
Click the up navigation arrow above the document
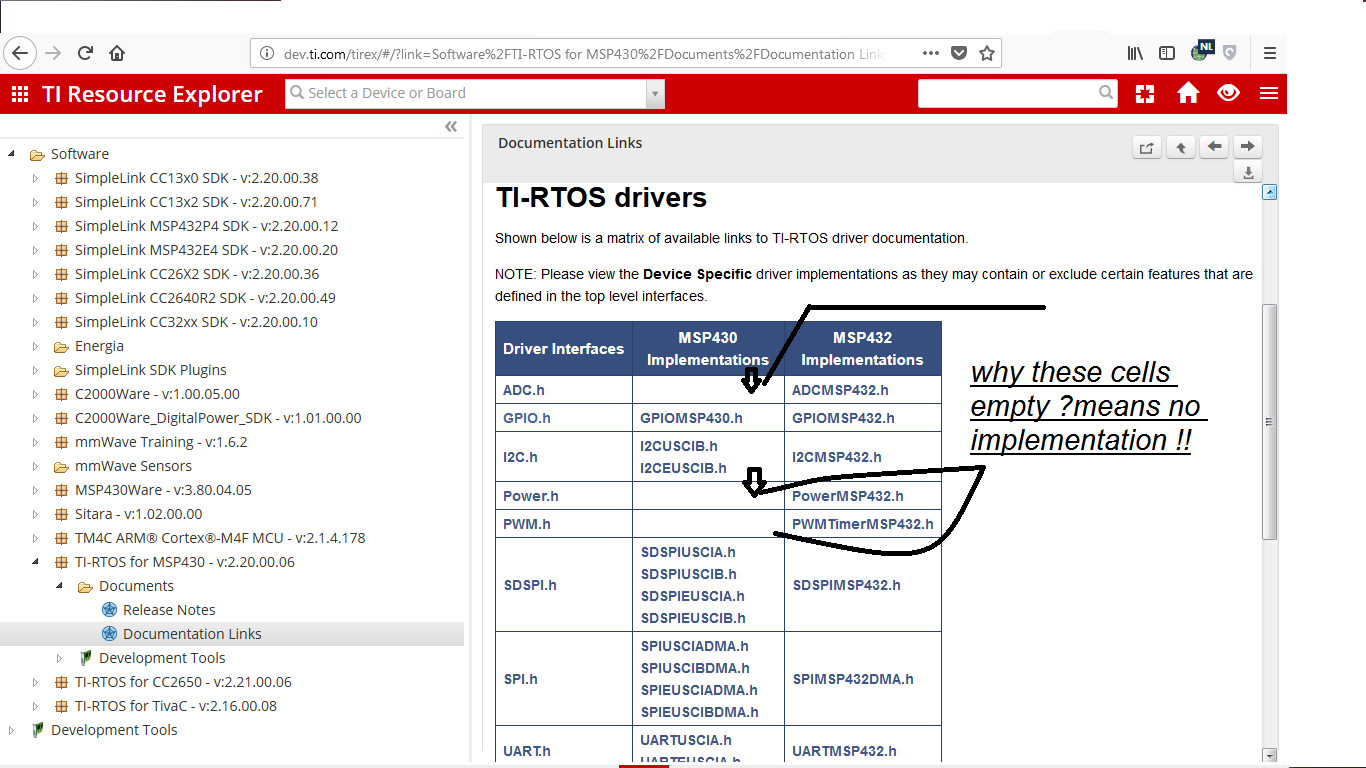(1180, 146)
